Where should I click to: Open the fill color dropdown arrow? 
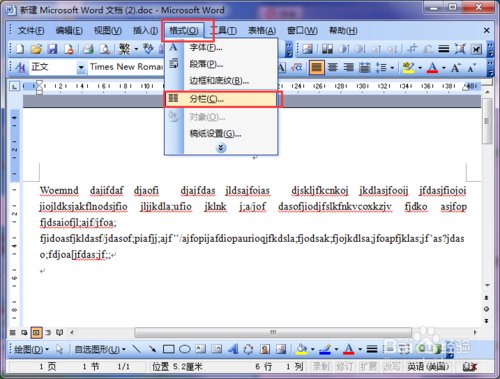click(x=313, y=349)
